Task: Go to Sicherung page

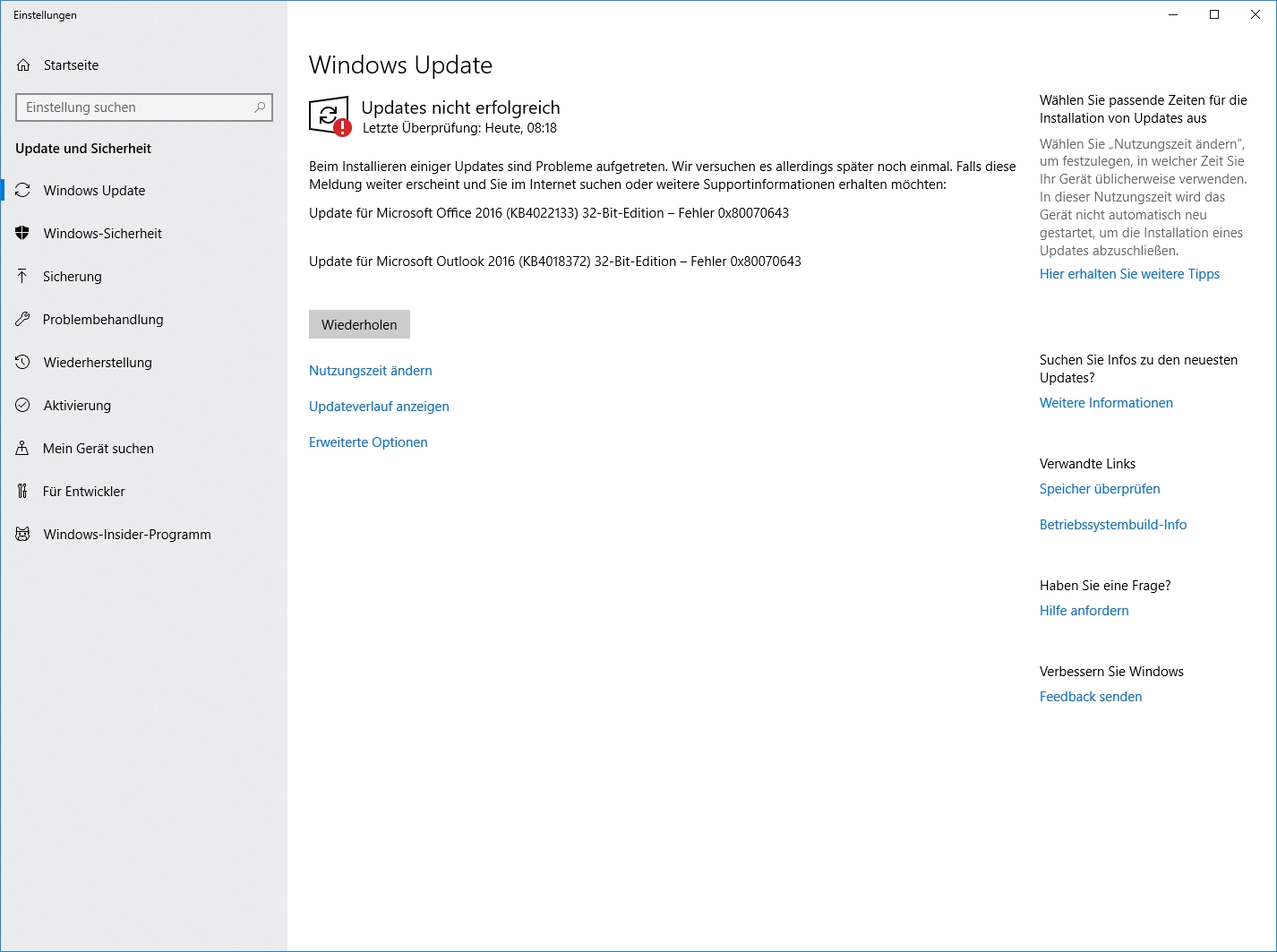Action: click(144, 277)
